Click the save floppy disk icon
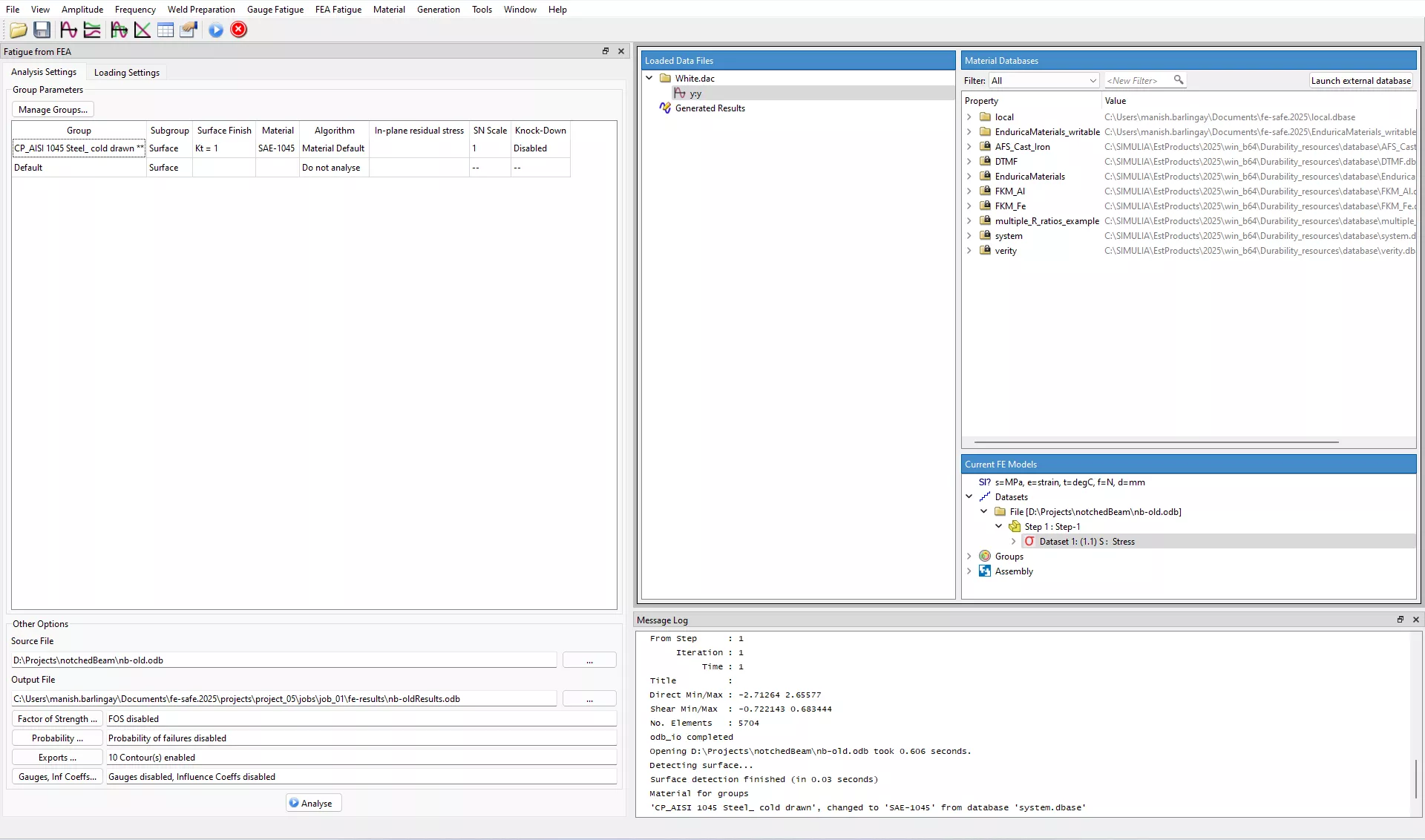 (42, 30)
